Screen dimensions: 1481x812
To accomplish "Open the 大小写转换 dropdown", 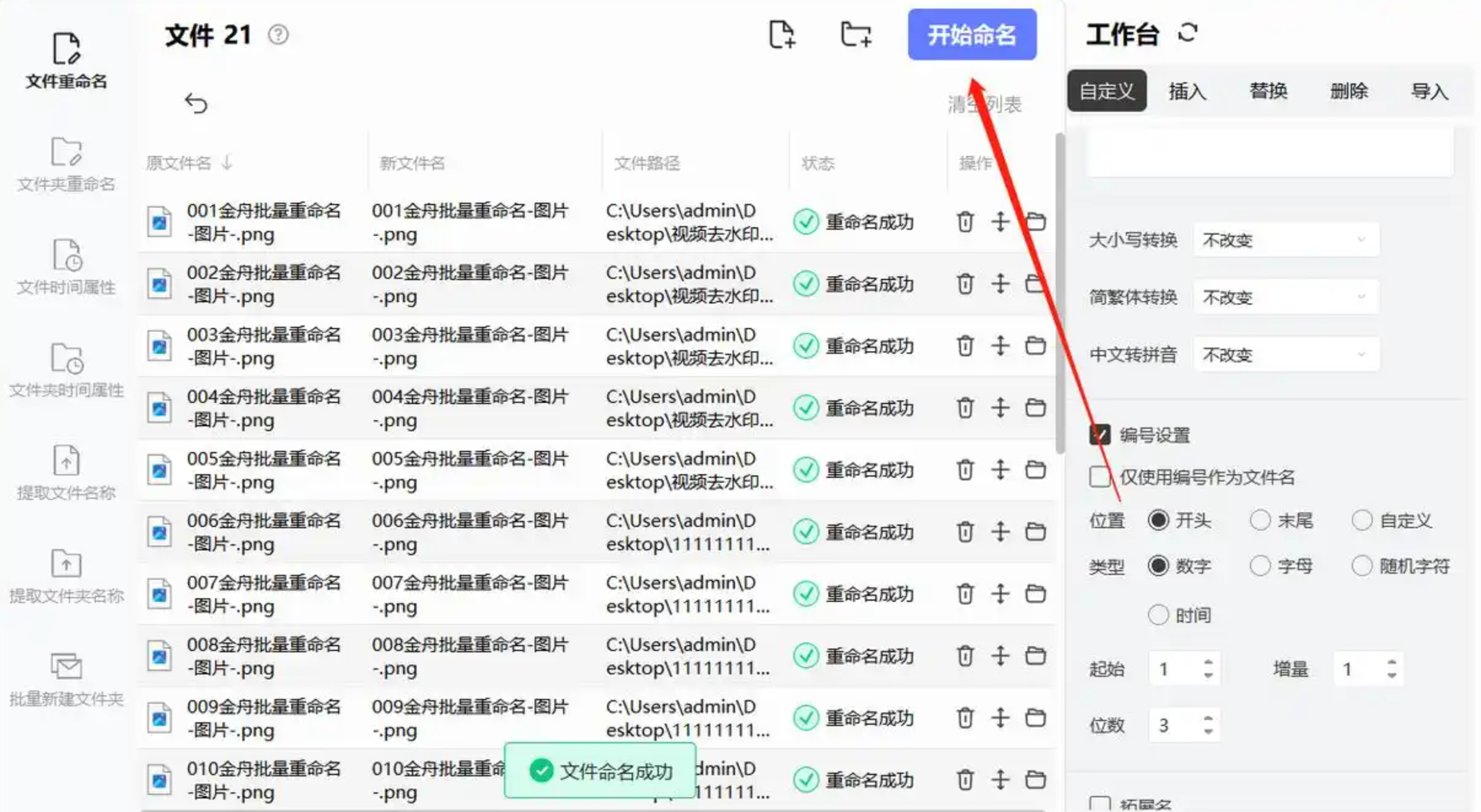I will point(1286,240).
